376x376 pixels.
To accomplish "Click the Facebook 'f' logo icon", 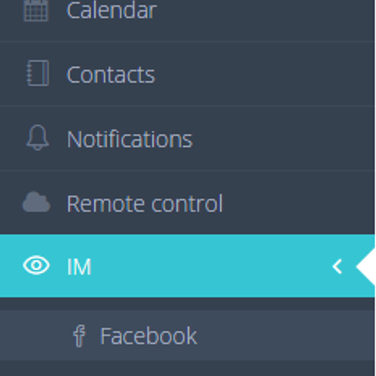I will (x=79, y=336).
